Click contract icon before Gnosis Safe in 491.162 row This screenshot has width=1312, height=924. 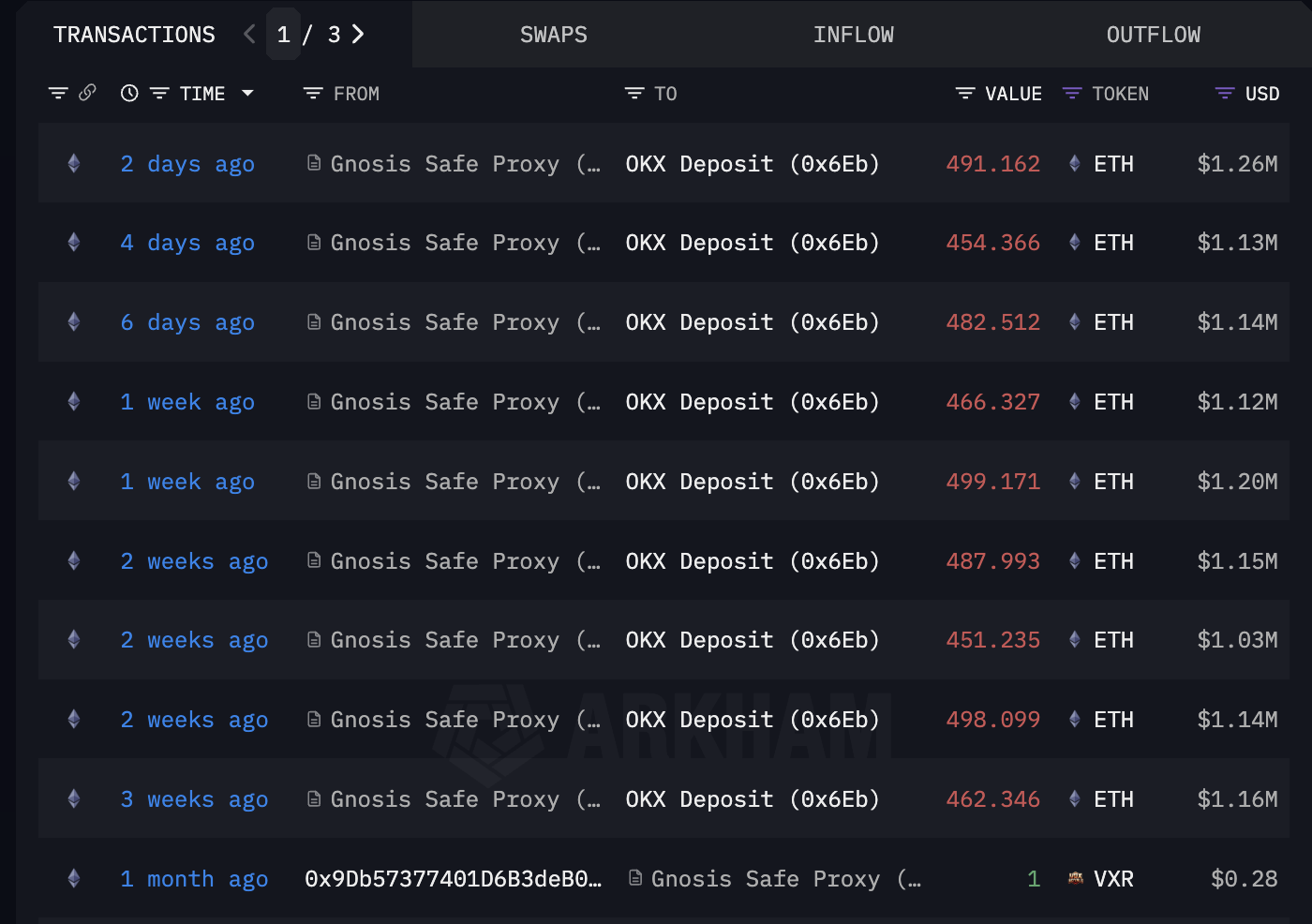coord(315,163)
